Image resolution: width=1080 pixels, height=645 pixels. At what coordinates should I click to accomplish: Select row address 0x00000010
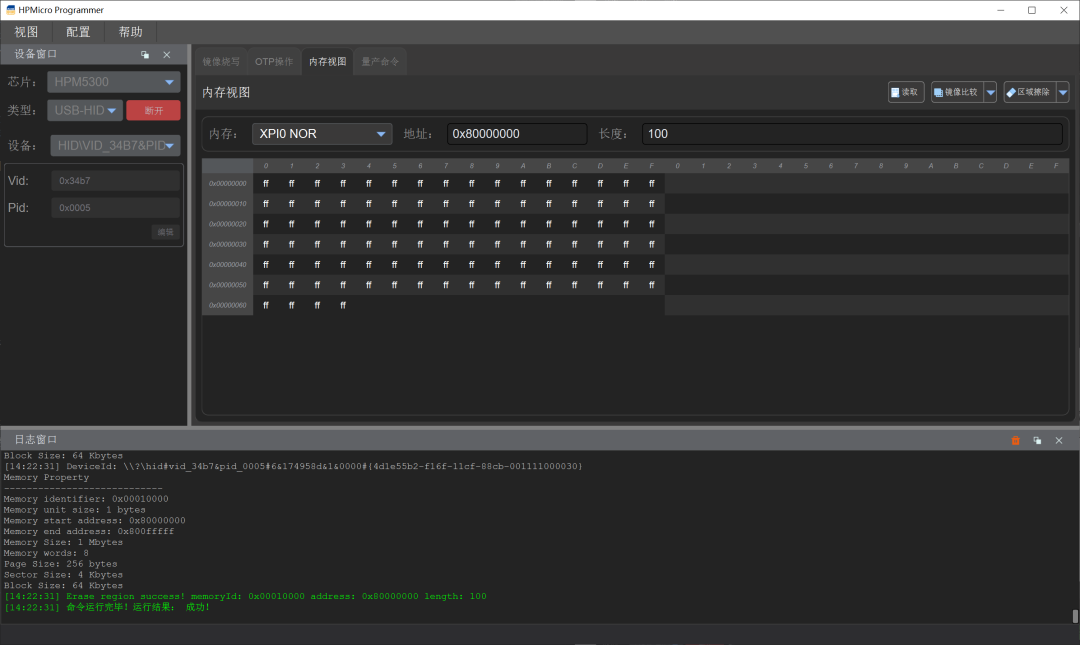click(228, 203)
